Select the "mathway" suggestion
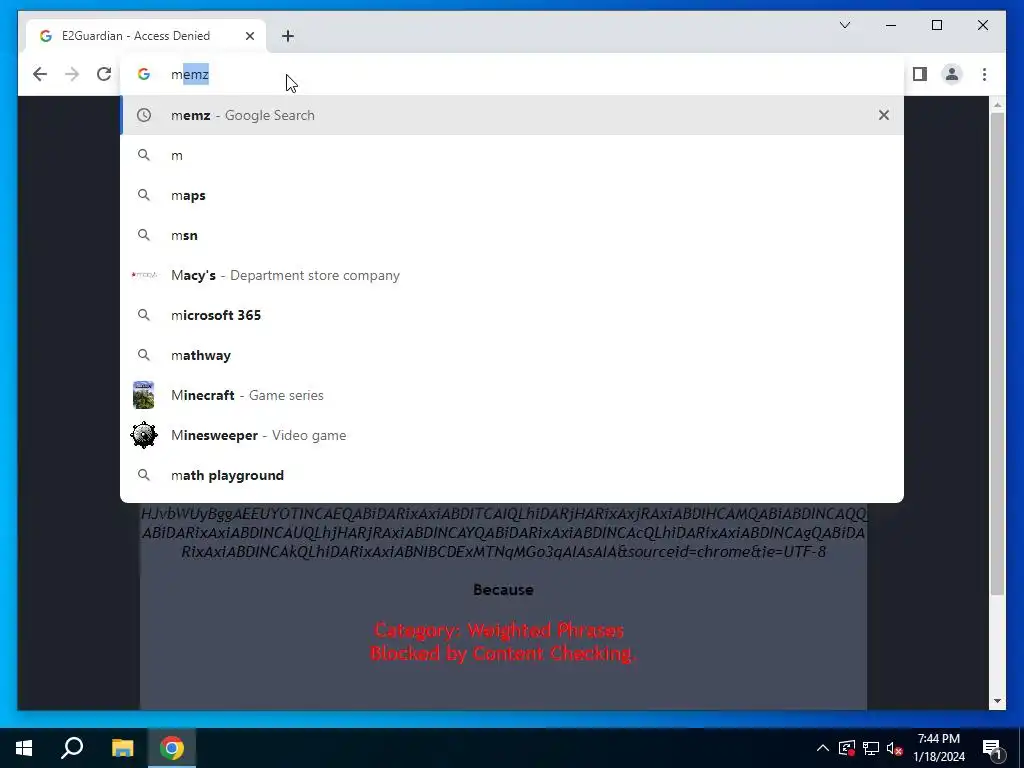The width and height of the screenshot is (1024, 768). click(512, 355)
